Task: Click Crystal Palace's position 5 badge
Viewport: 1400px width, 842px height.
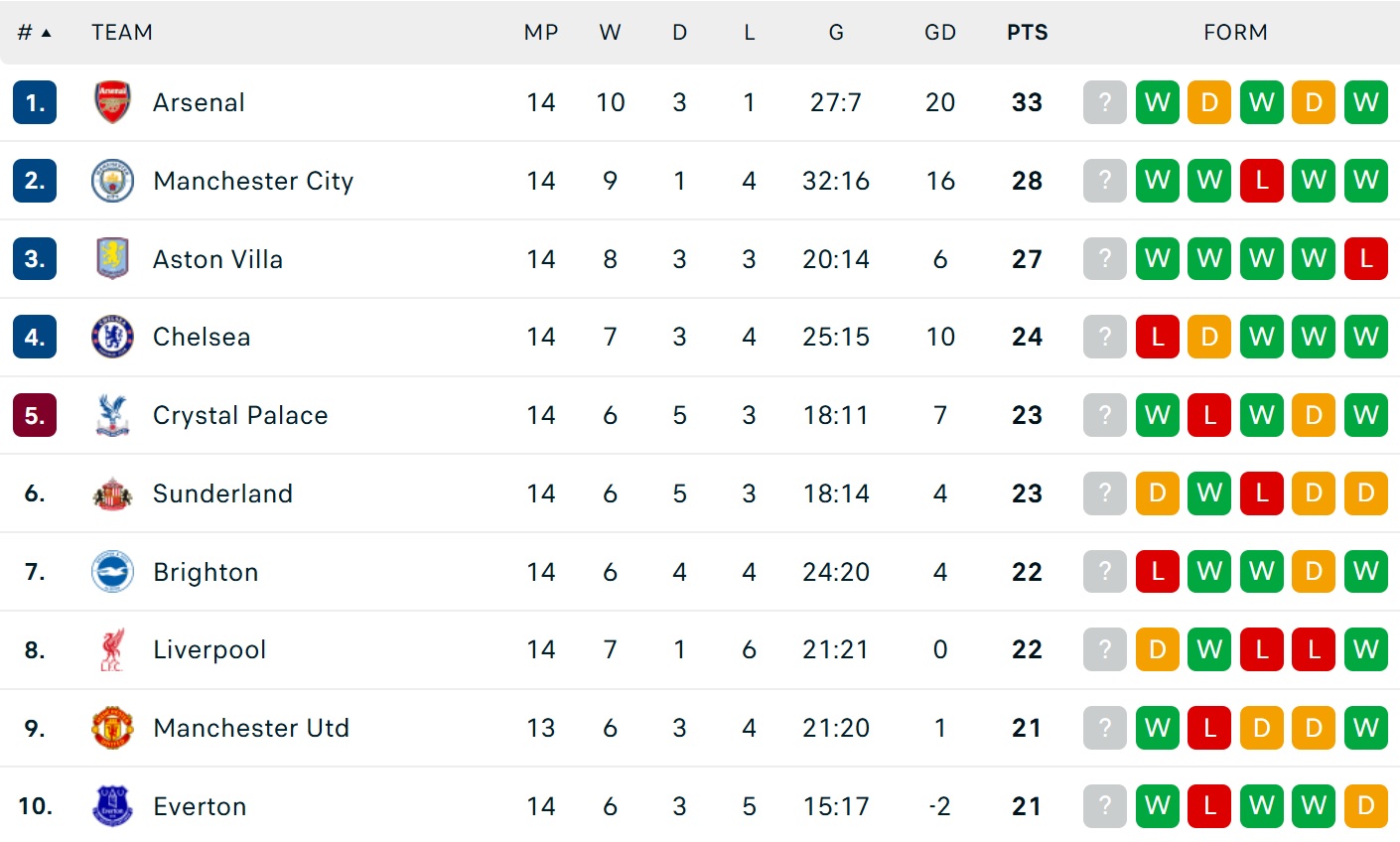Action: (35, 415)
